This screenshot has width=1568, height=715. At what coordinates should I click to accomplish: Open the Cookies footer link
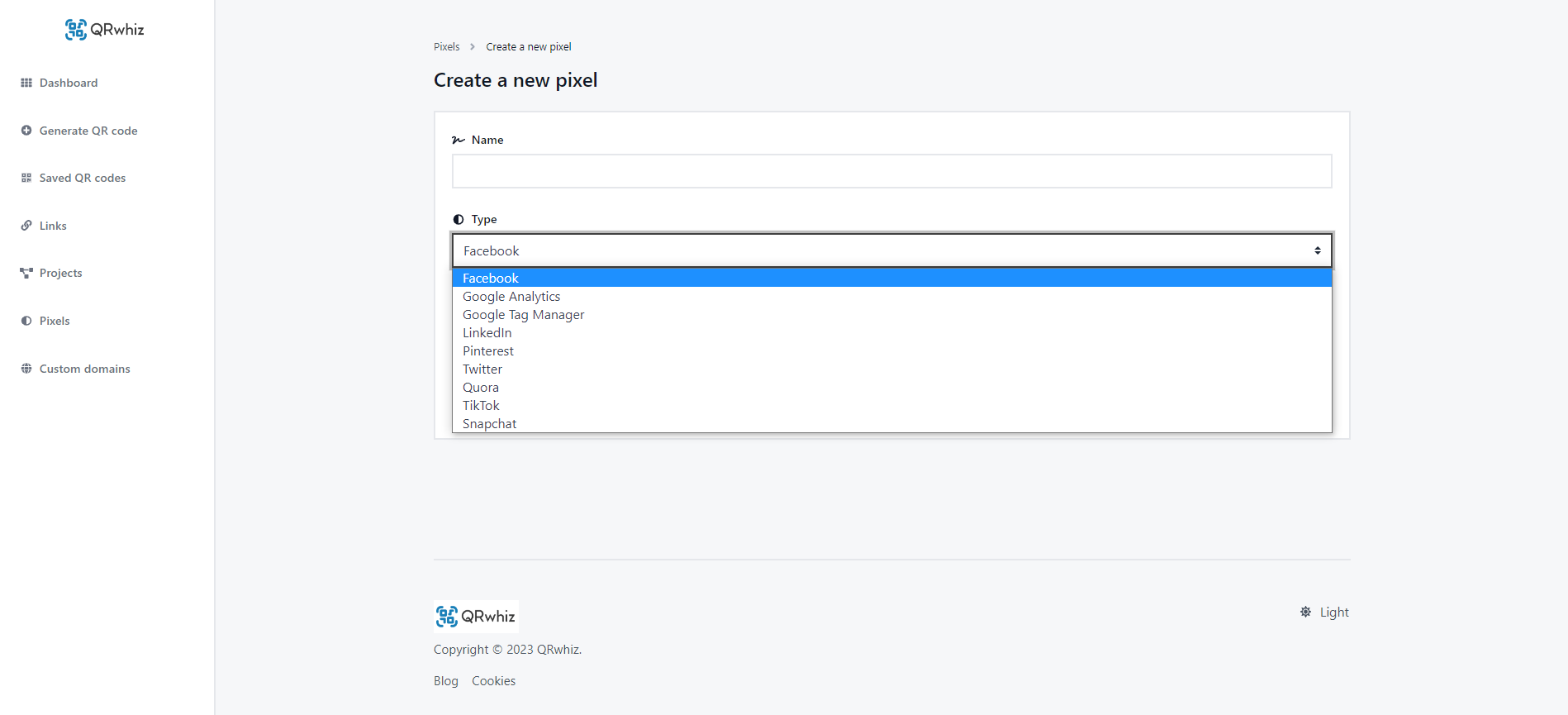493,681
